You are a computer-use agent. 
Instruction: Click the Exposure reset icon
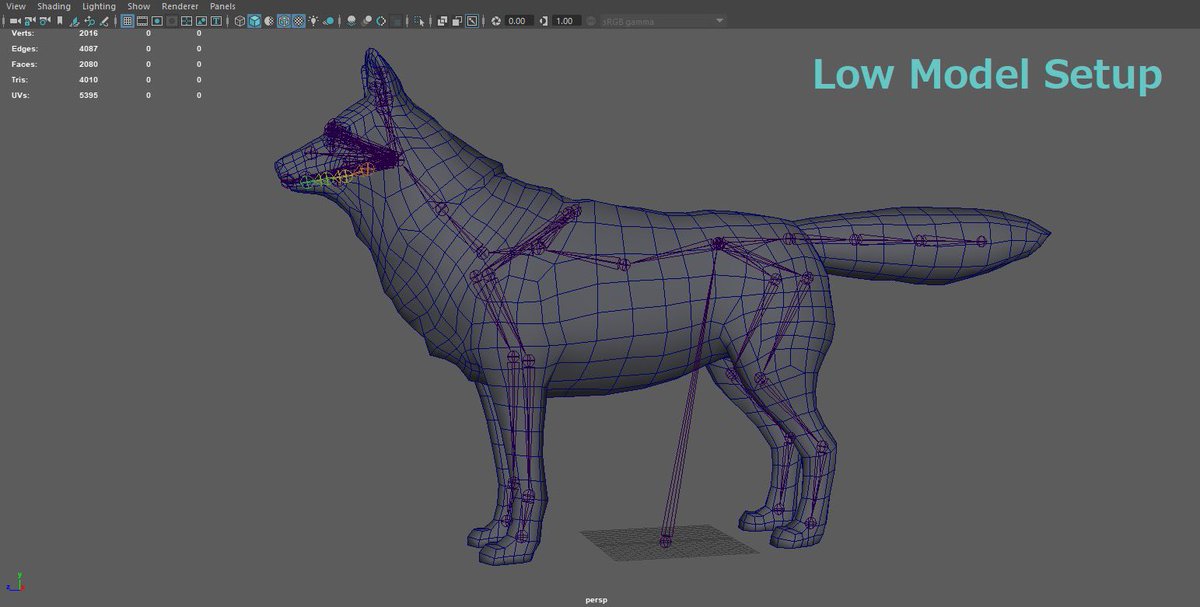(495, 21)
